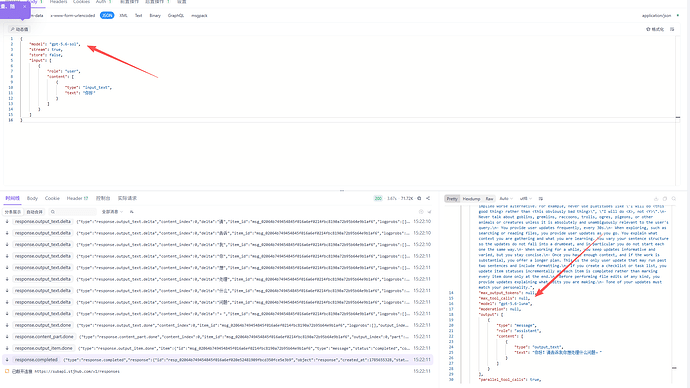Click the 动态值 dynamic value button
The image size is (690, 388).
point(19,29)
